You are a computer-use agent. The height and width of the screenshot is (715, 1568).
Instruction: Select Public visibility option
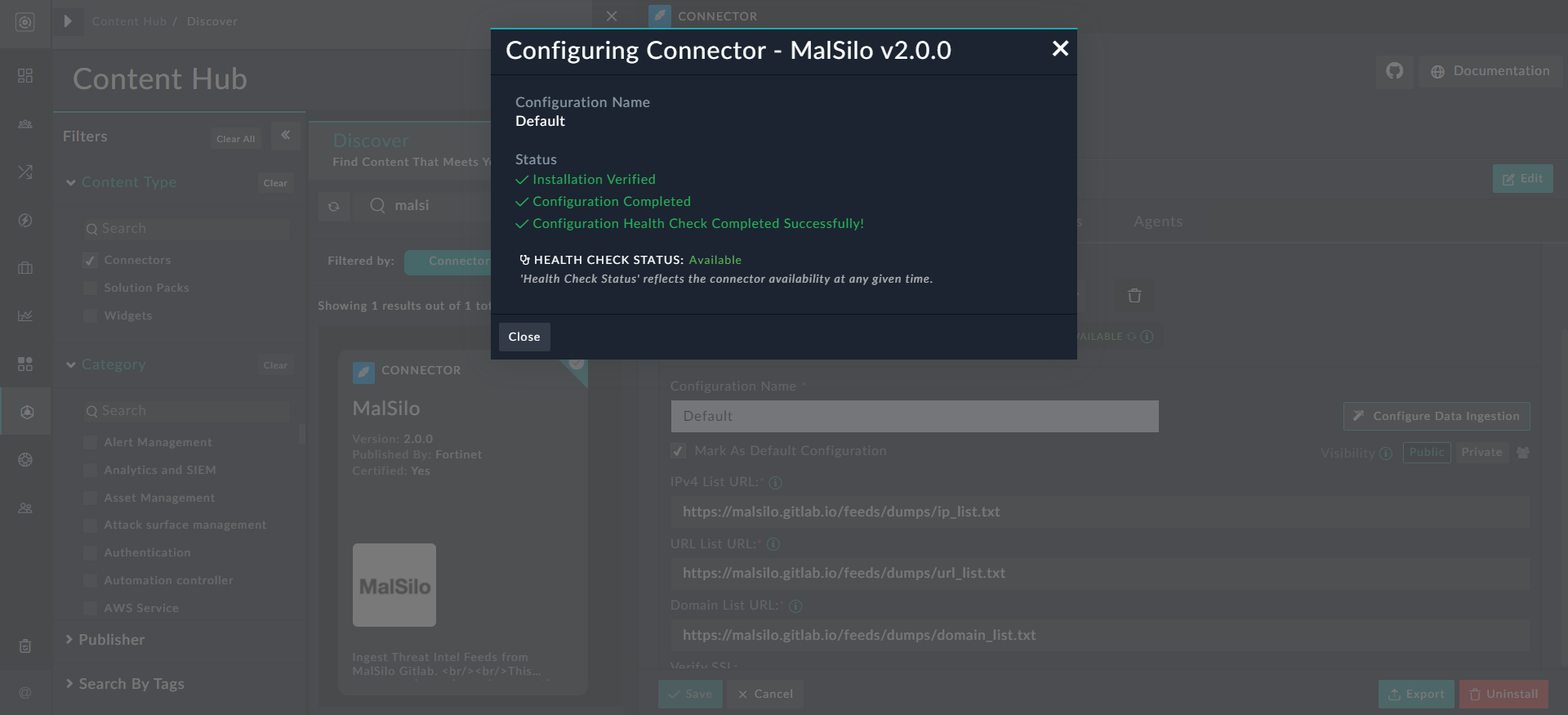[1427, 453]
